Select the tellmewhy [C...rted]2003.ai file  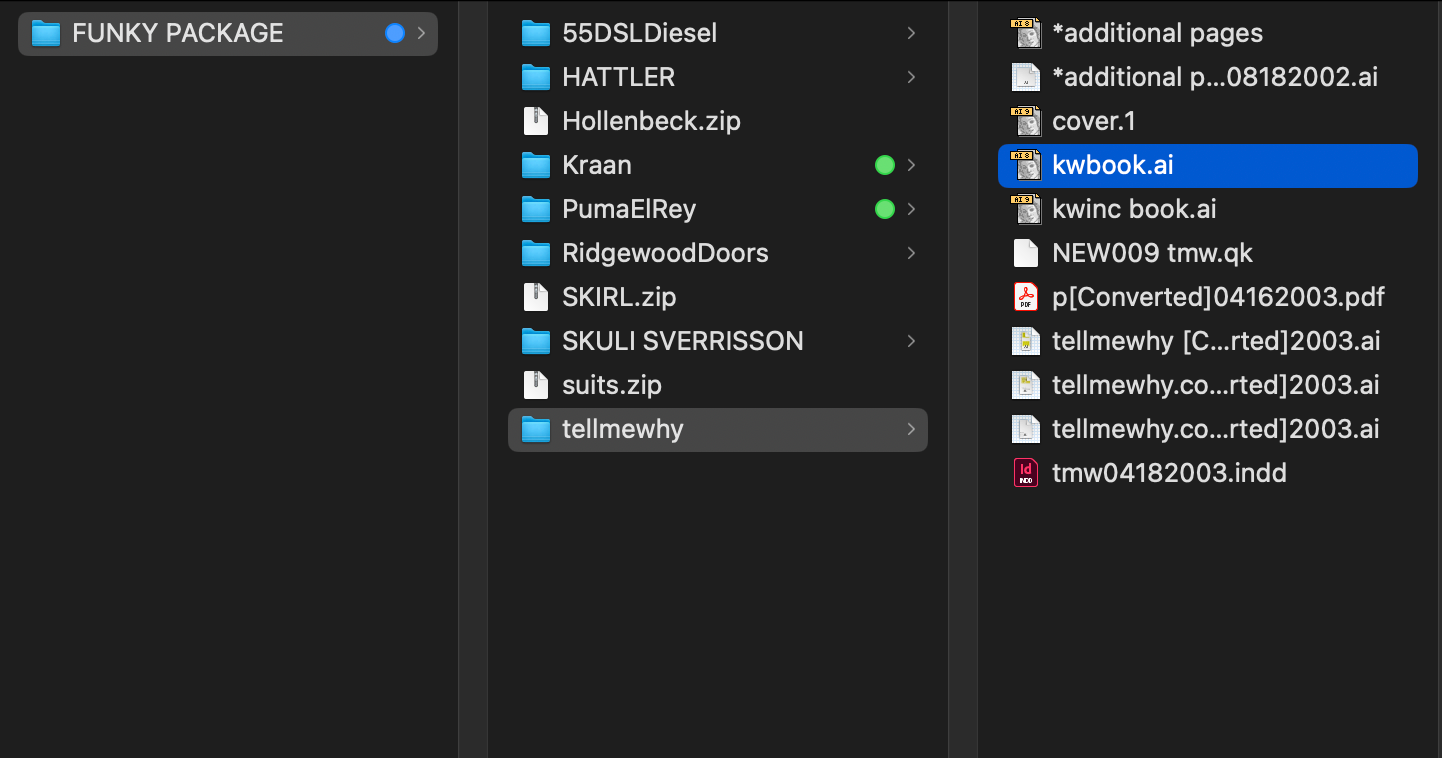pyautogui.click(x=1215, y=341)
